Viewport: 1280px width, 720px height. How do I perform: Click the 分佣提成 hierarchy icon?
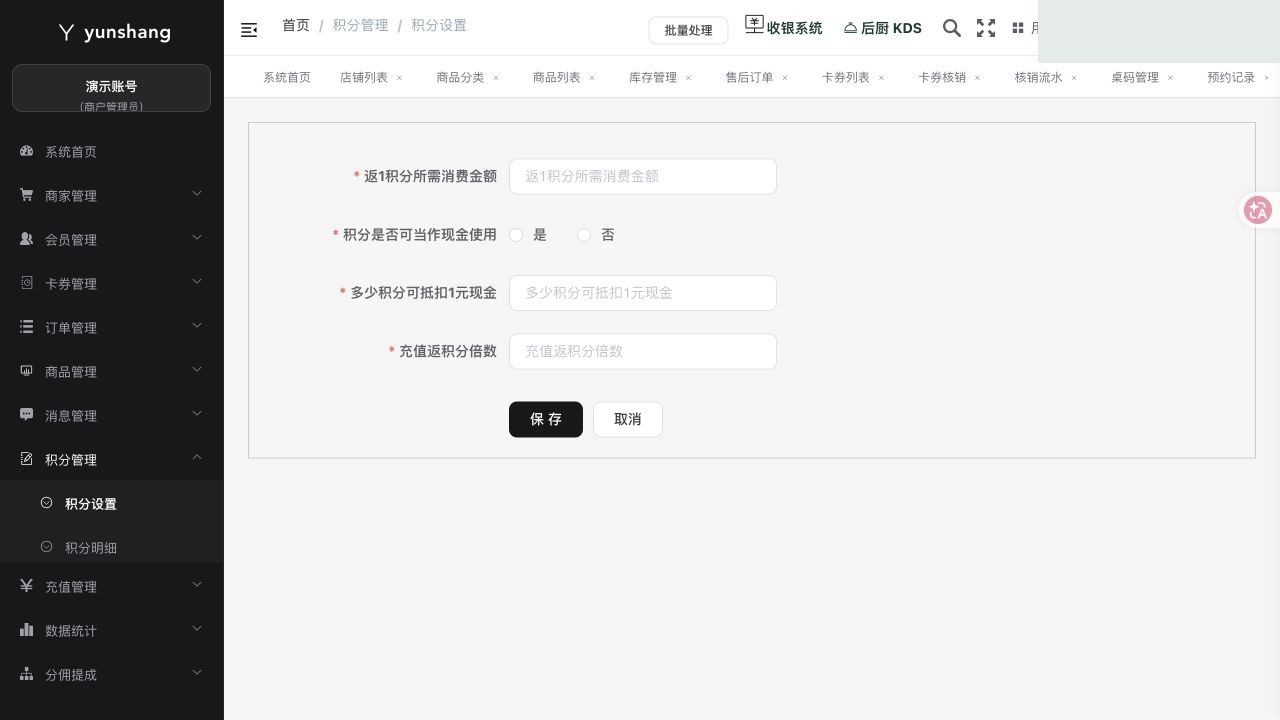point(27,674)
